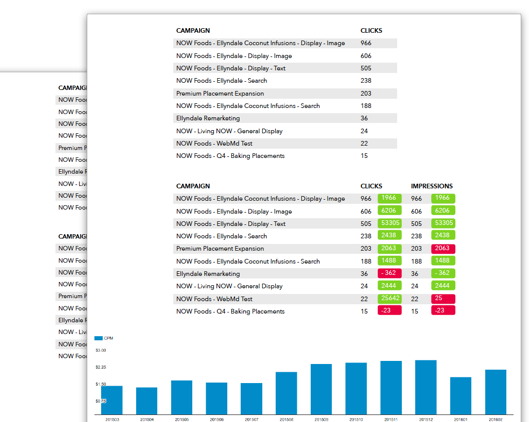Click the green 1488 badge in Clicks column

point(389,261)
